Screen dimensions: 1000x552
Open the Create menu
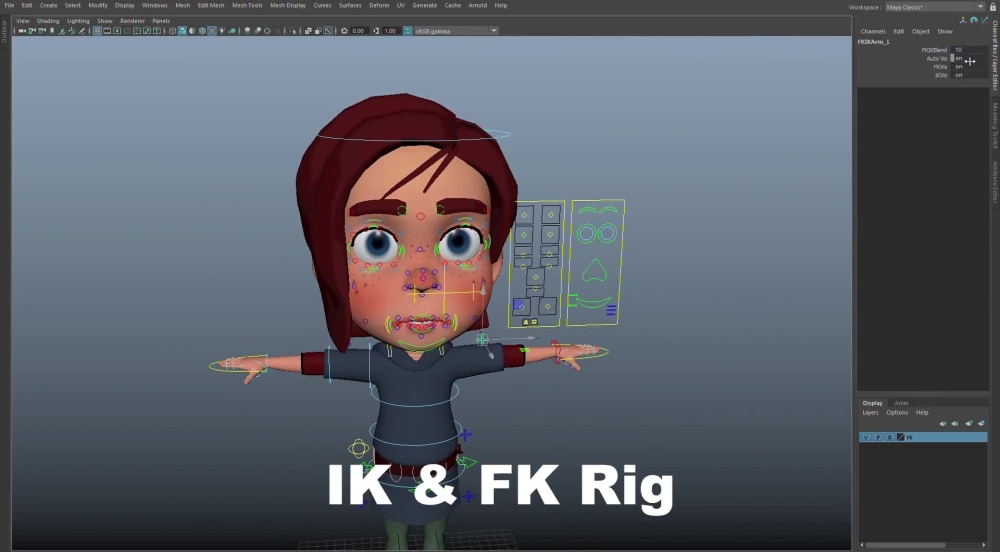(48, 5)
